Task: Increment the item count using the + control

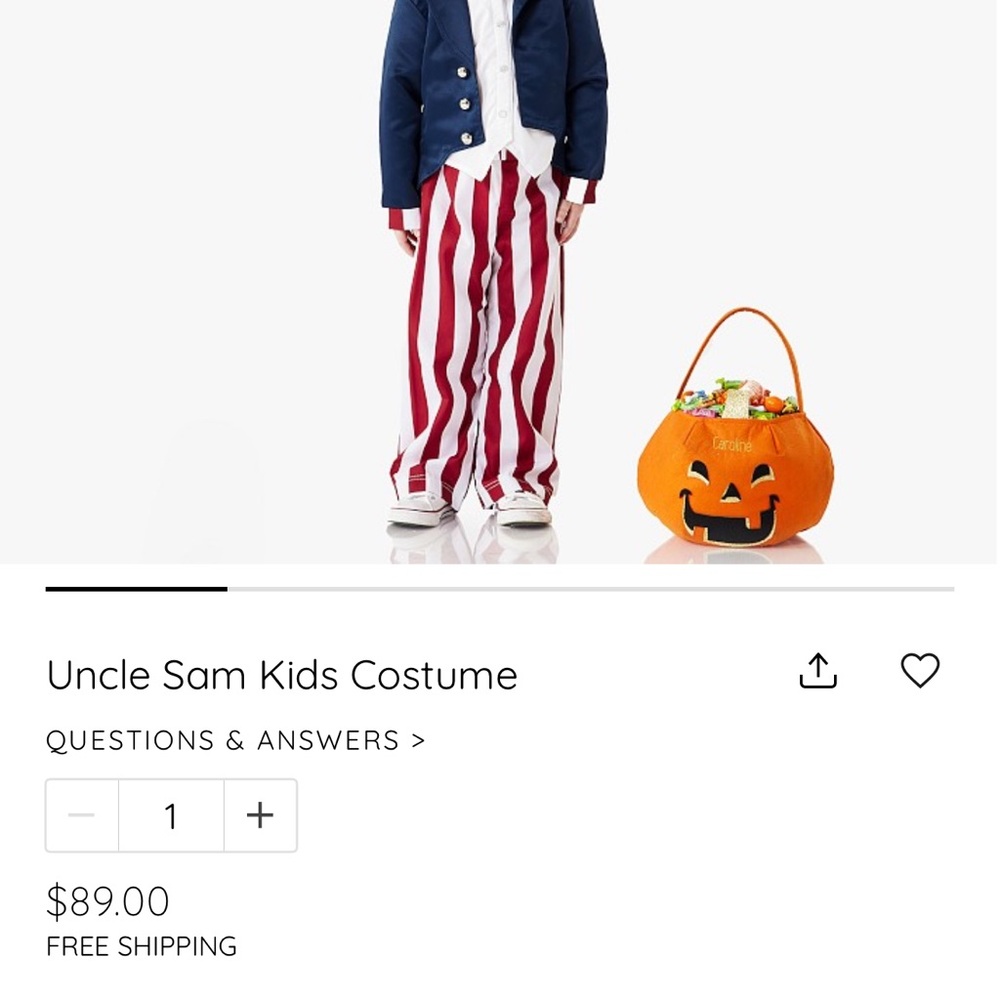Action: pos(260,815)
